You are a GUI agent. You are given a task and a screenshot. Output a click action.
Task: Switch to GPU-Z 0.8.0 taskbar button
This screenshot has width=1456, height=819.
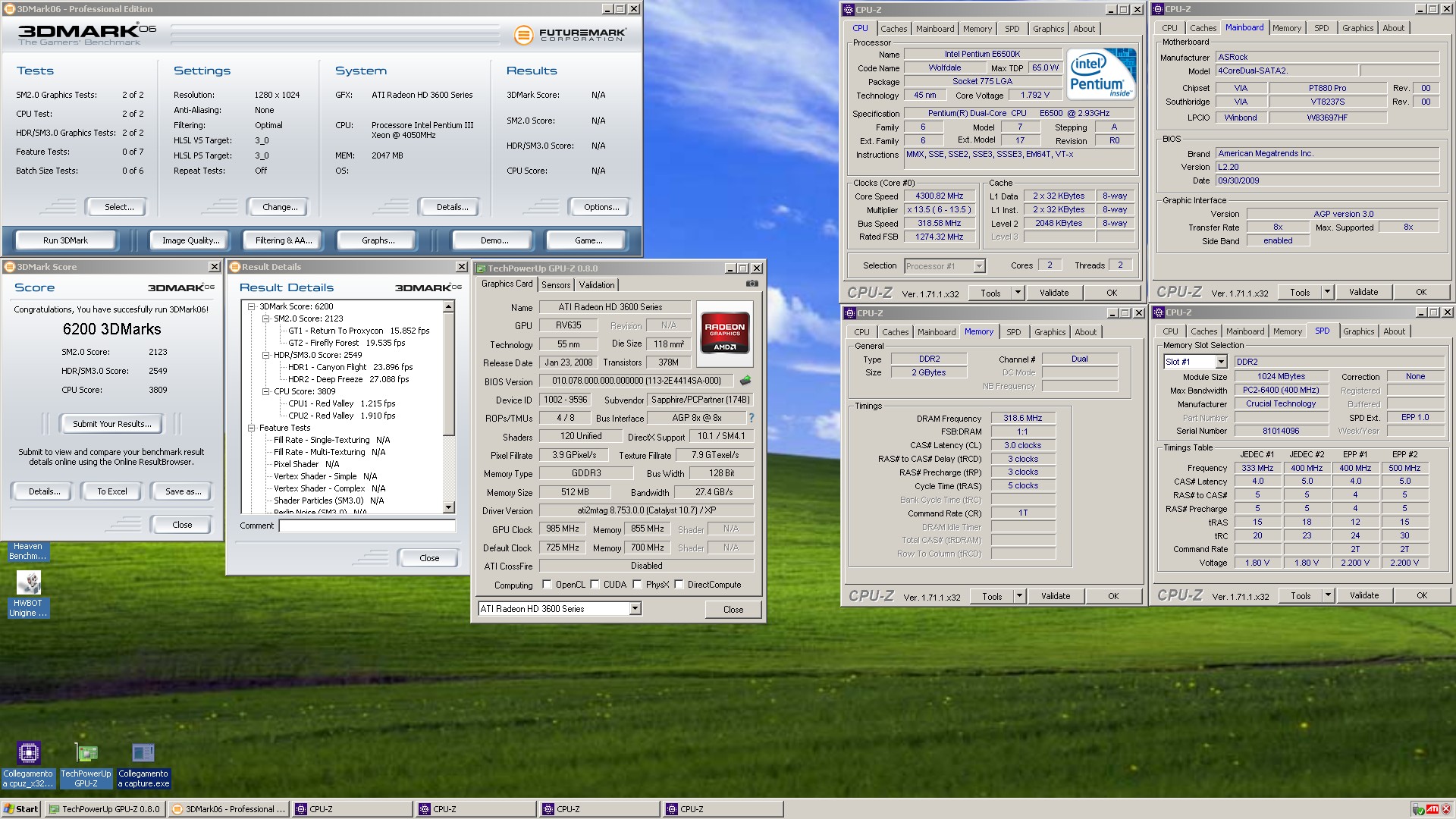click(105, 809)
